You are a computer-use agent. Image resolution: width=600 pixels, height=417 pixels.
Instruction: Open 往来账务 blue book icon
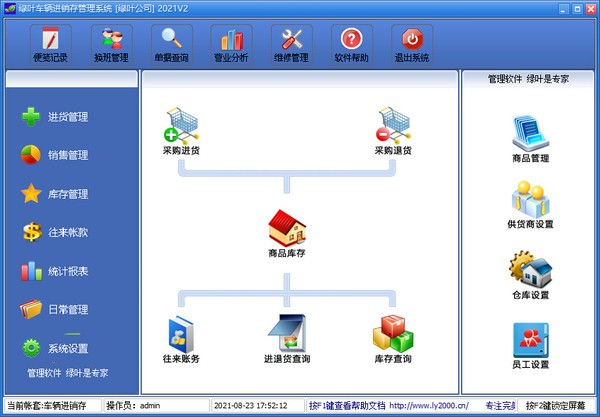pyautogui.click(x=181, y=339)
